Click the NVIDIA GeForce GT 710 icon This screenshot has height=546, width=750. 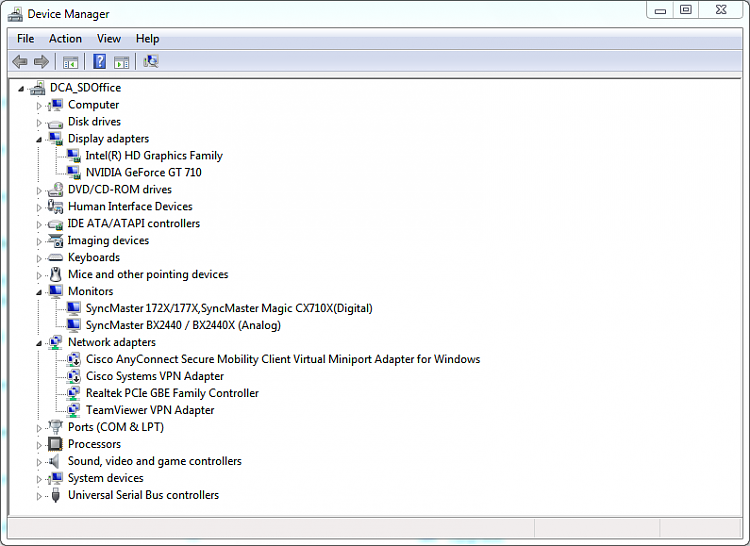(74, 173)
